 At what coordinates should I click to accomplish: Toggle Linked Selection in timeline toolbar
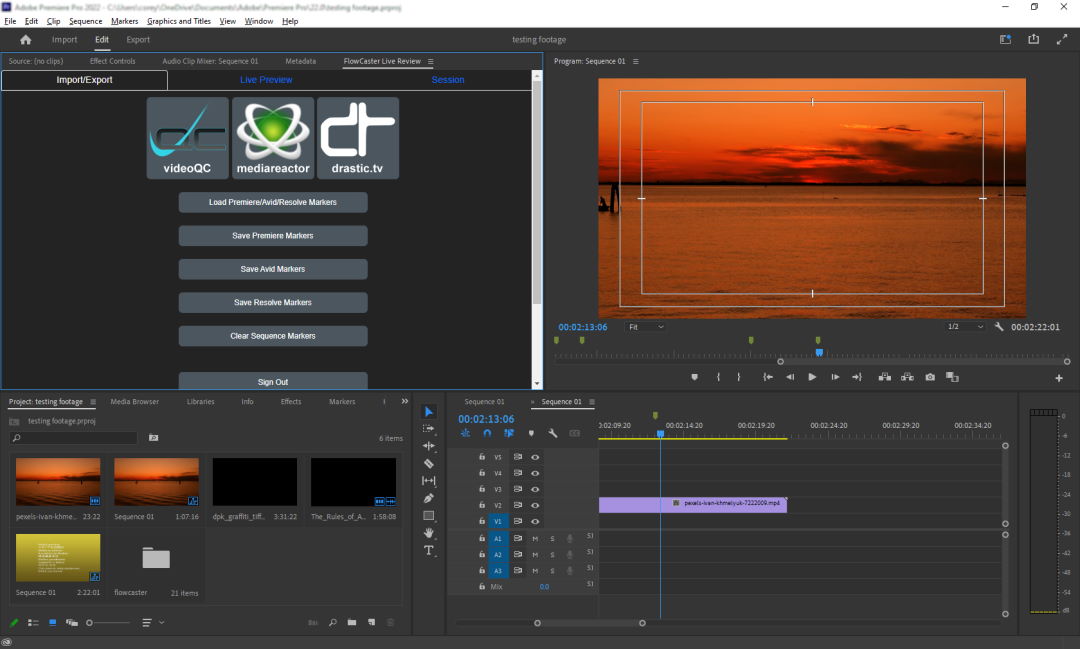pyautogui.click(x=509, y=433)
